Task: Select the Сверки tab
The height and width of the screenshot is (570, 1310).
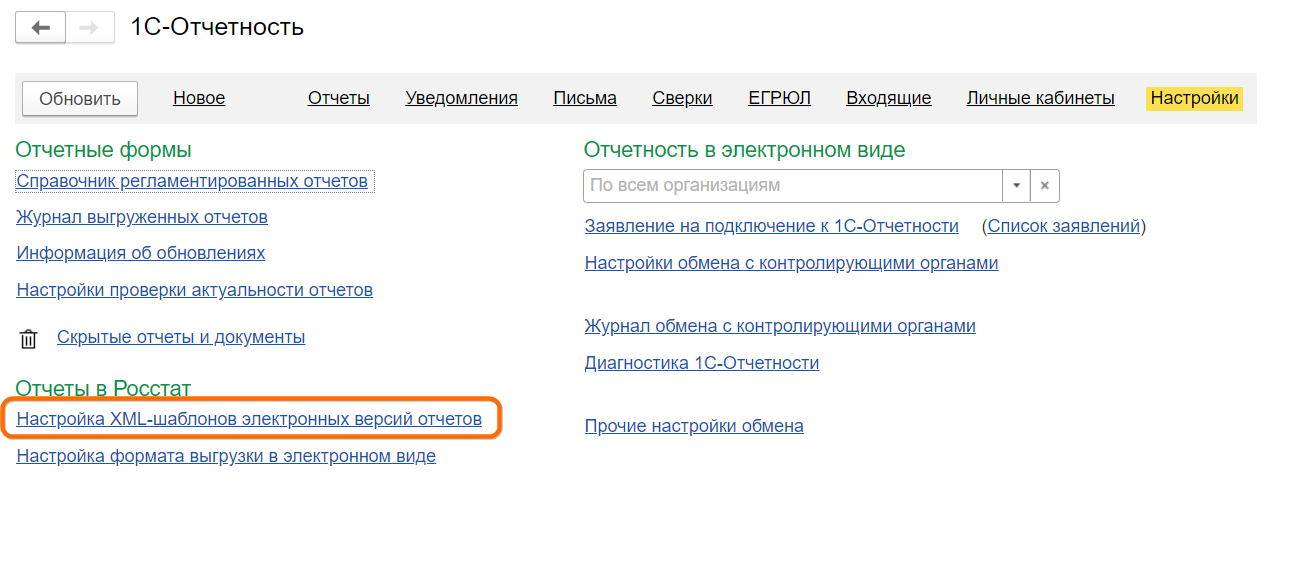Action: 682,98
